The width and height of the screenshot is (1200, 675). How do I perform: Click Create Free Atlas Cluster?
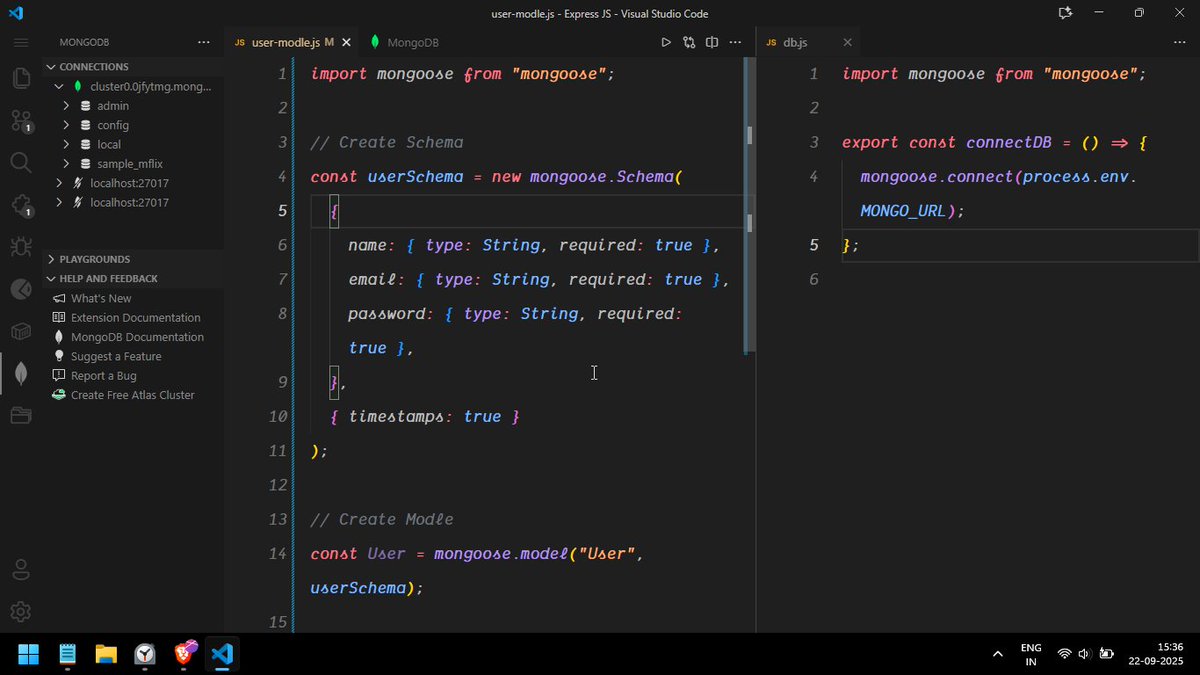pyautogui.click(x=133, y=395)
